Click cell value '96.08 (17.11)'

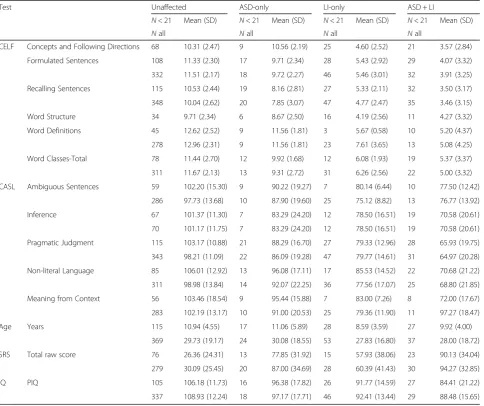pyautogui.click(x=291, y=271)
